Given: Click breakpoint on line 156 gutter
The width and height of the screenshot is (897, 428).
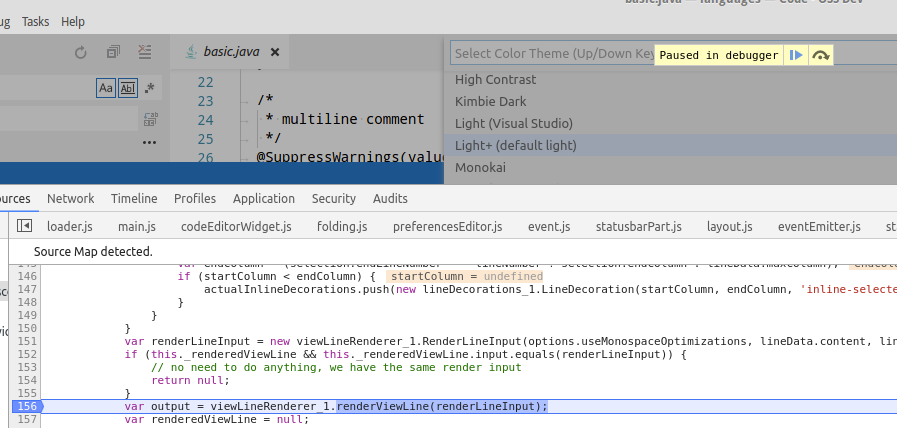Looking at the screenshot, I should (26, 406).
